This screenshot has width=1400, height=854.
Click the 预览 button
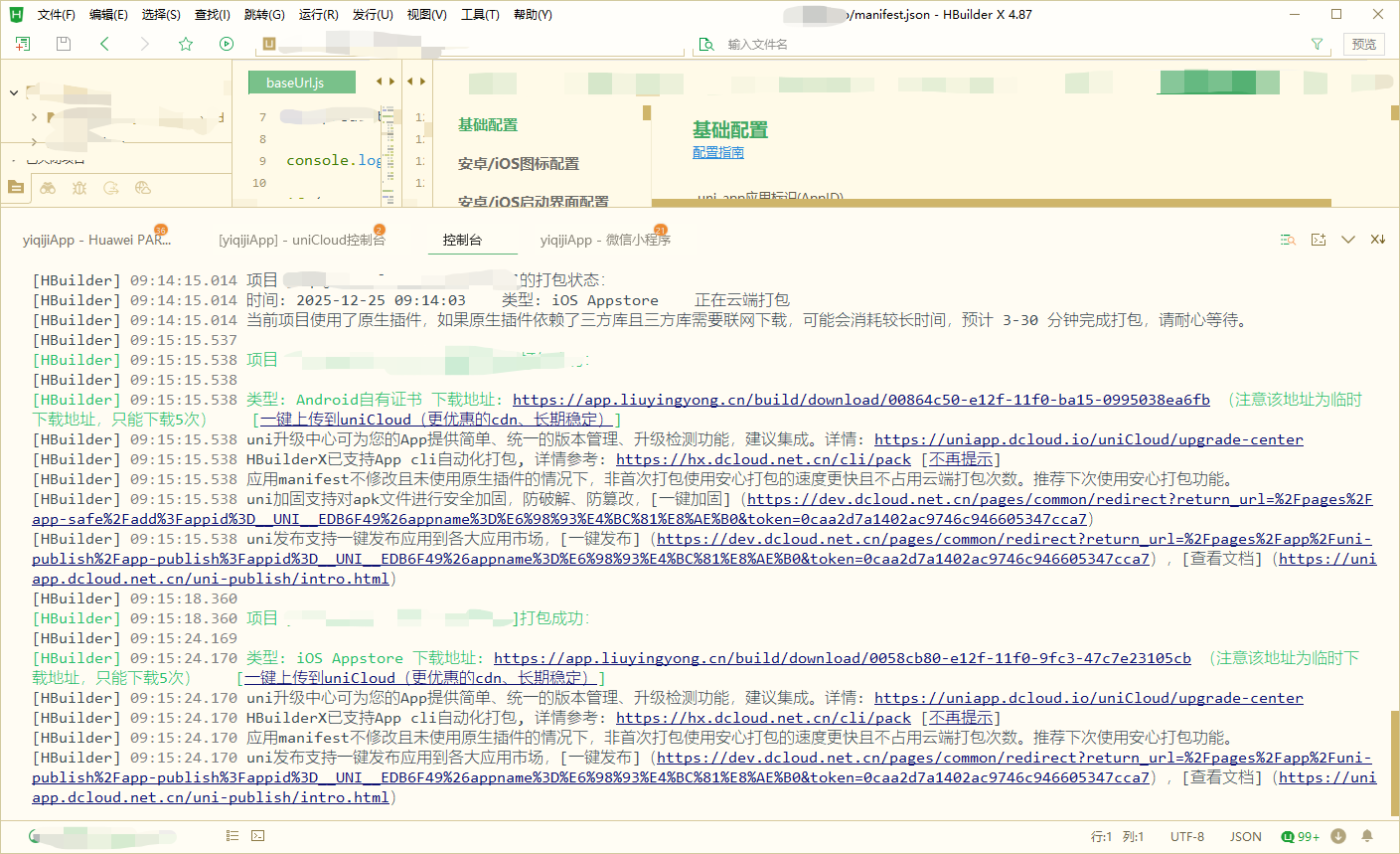pos(1364,44)
